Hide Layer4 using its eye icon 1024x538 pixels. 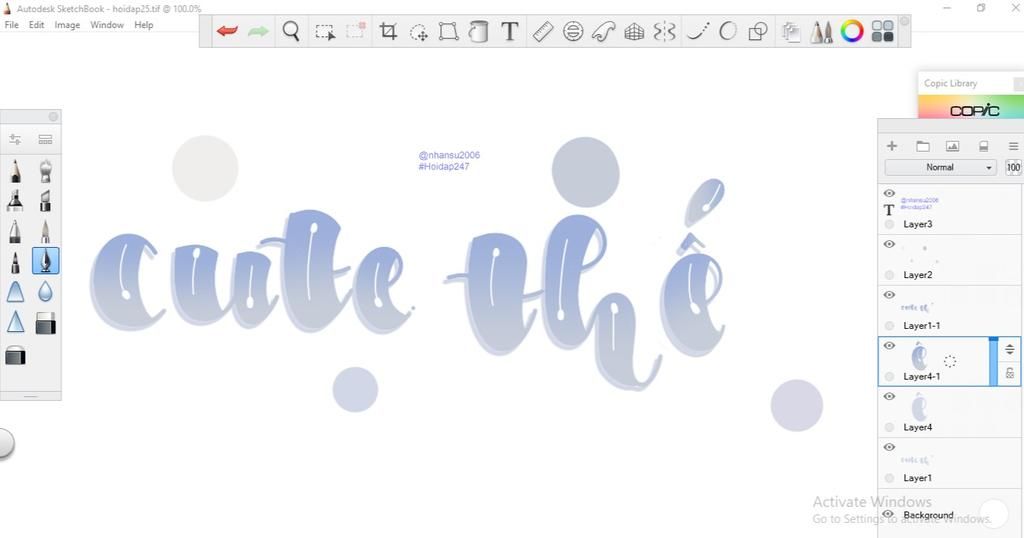point(889,396)
